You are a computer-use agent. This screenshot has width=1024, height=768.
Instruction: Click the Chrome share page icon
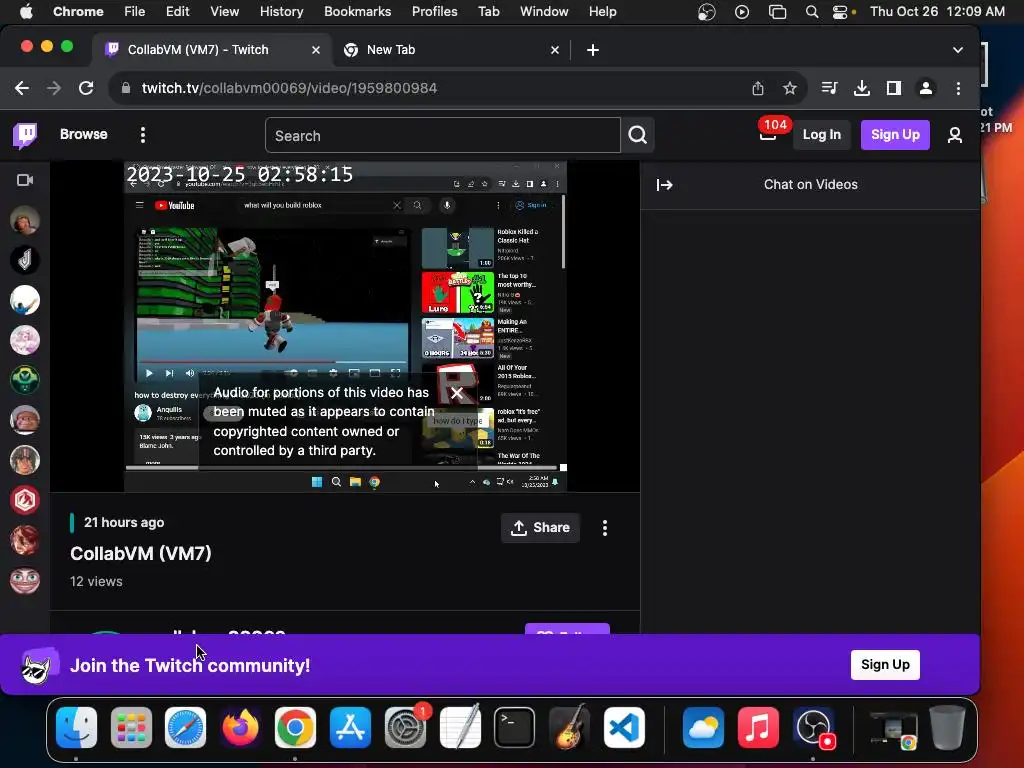758,88
